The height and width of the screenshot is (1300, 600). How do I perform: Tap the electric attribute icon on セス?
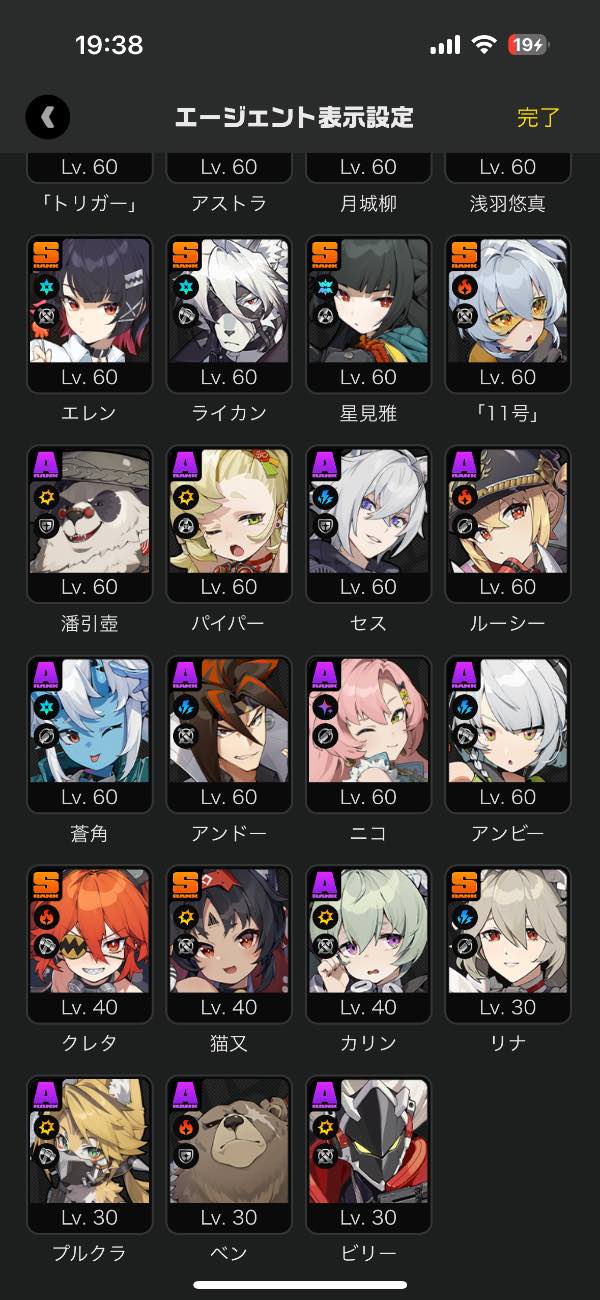tap(324, 497)
